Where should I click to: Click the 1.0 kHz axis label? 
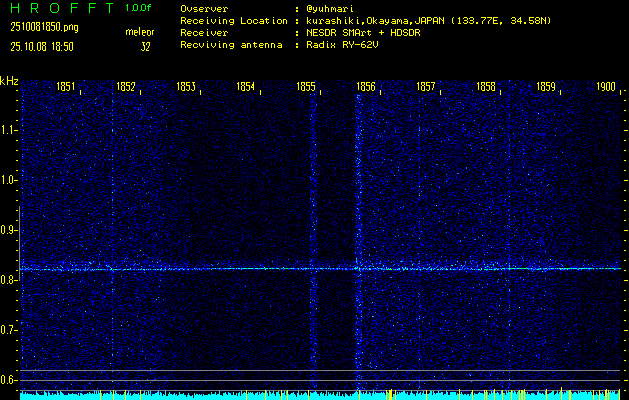coord(8,180)
